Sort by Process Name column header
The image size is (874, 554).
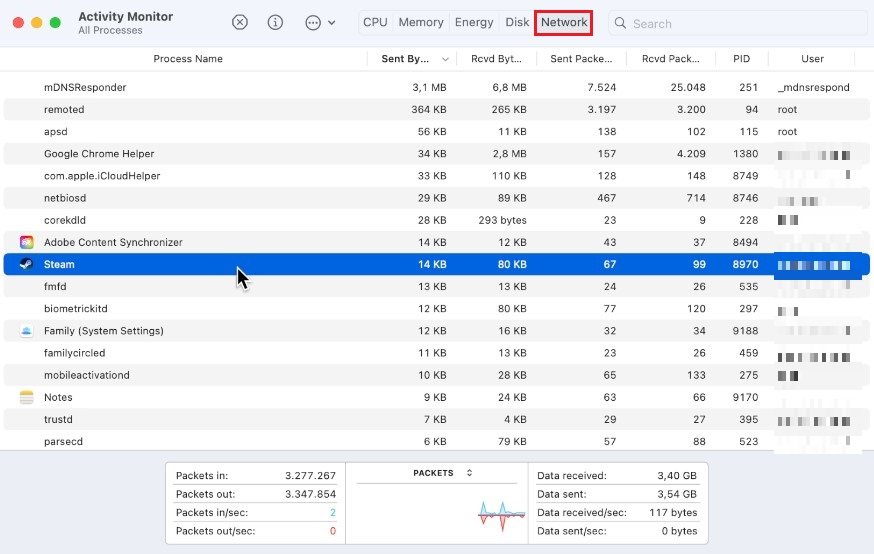(188, 59)
